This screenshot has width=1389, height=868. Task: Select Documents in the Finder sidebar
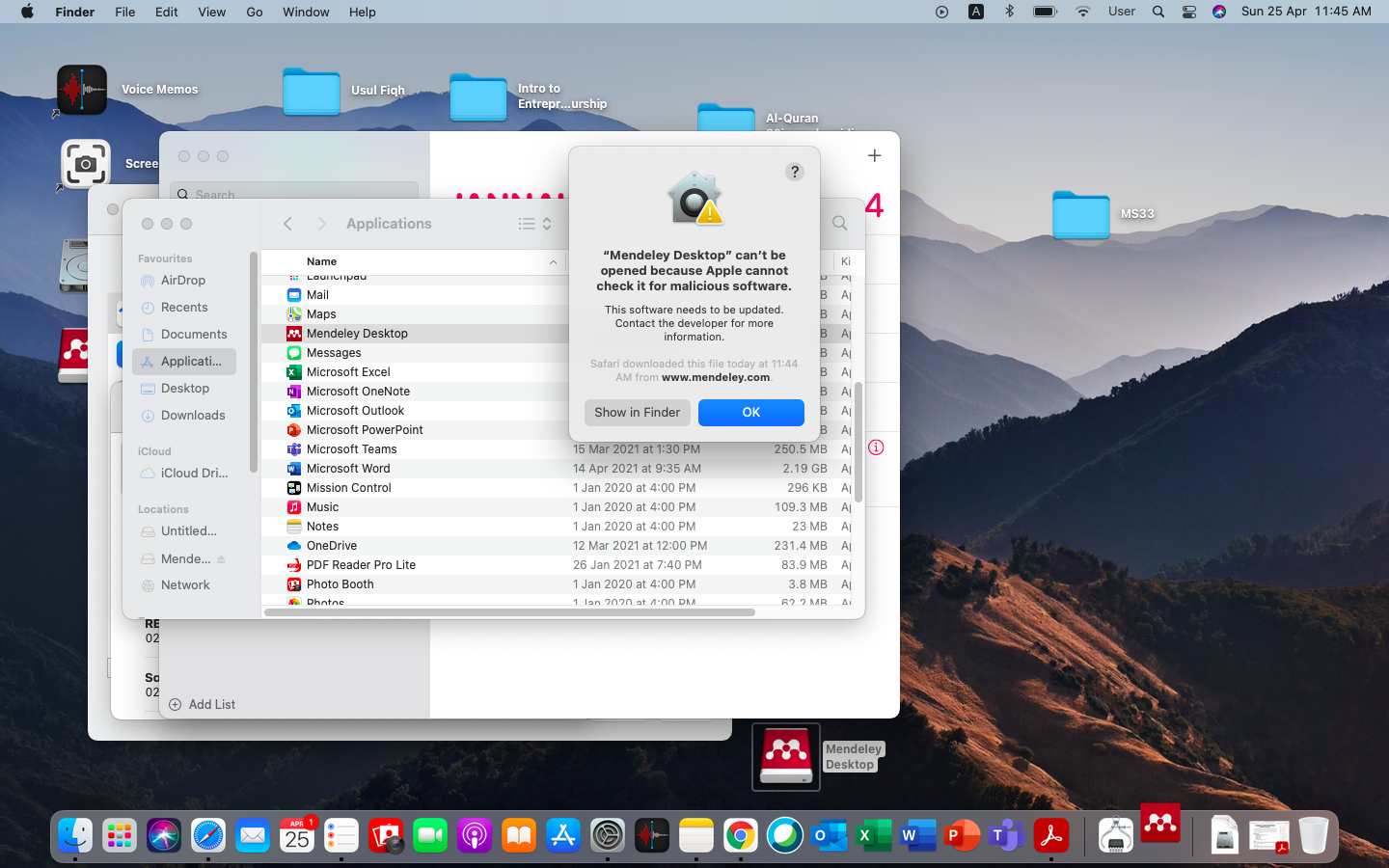183,335
